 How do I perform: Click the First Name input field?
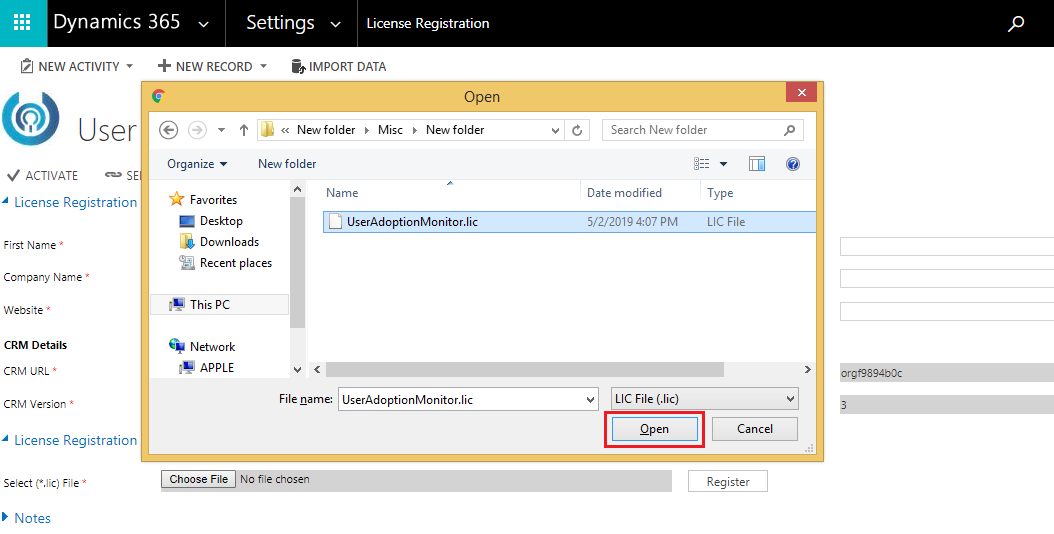[x=946, y=246]
